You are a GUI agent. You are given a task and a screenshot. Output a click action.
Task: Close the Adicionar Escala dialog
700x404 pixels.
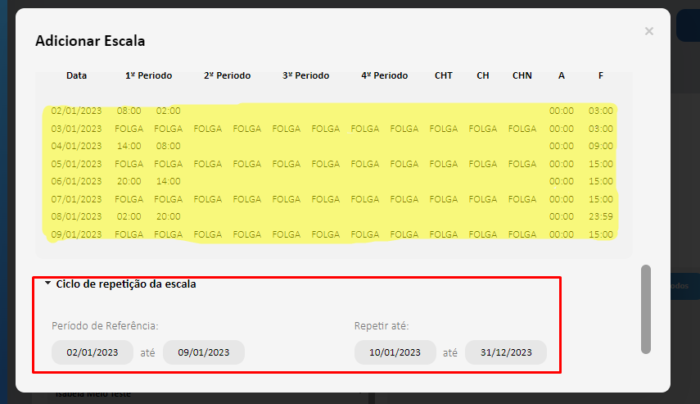coord(649,32)
